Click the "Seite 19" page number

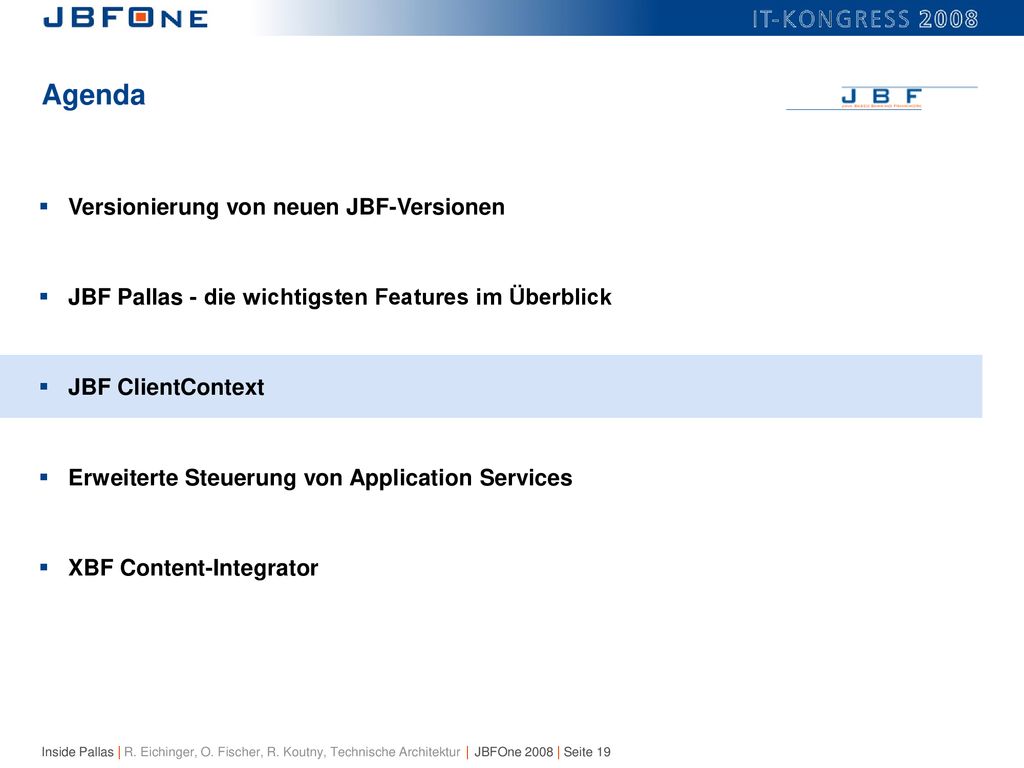pos(587,752)
